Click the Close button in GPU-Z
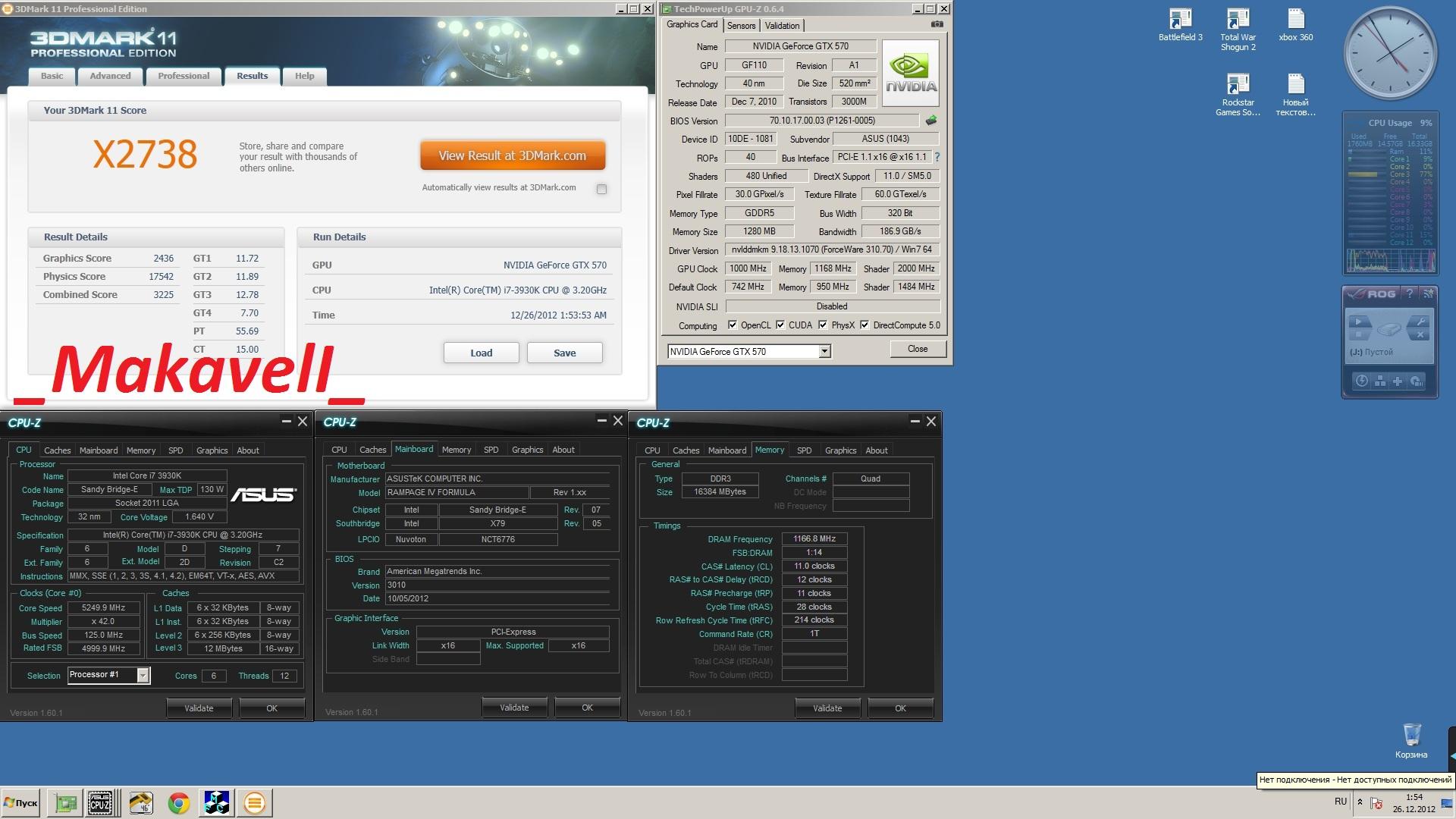Viewport: 1456px width, 819px height. (918, 349)
